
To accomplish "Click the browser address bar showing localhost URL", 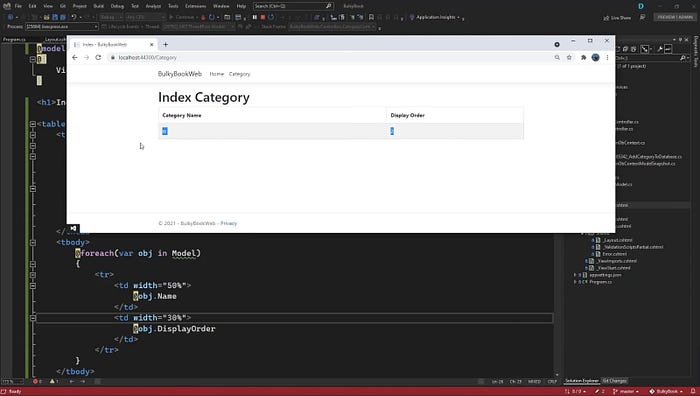I will 330,58.
